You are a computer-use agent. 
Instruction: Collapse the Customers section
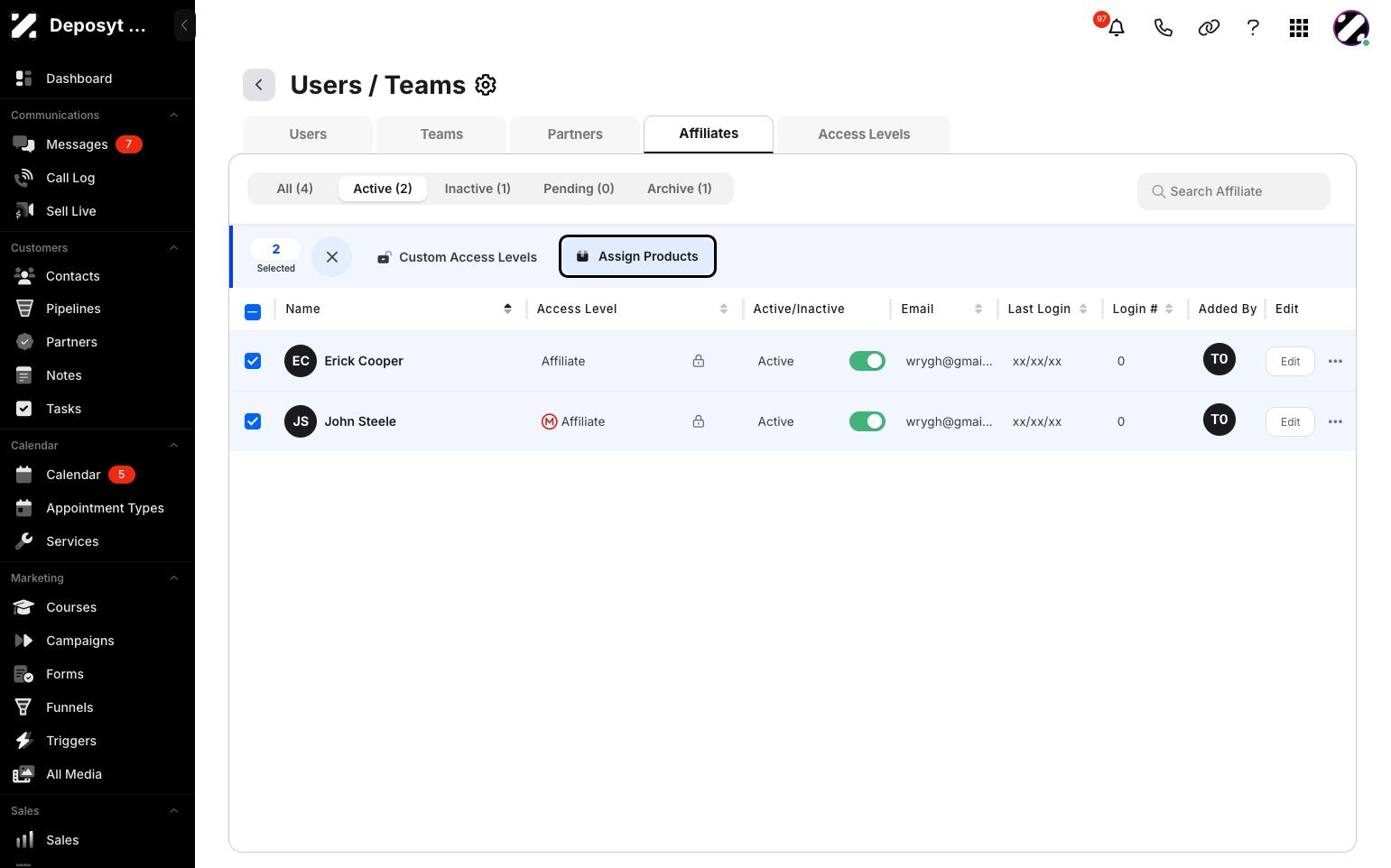tap(174, 248)
